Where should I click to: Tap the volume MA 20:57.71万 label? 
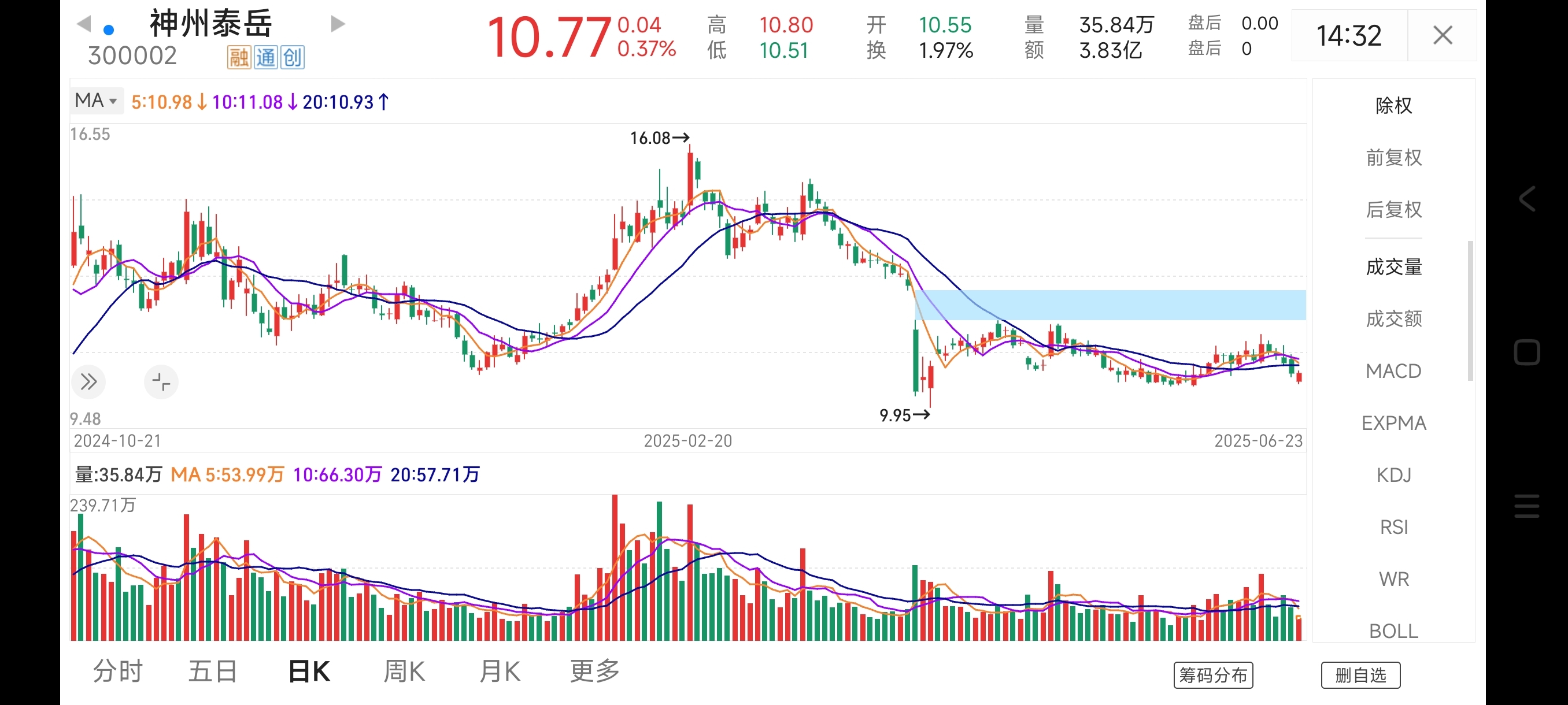pos(435,474)
